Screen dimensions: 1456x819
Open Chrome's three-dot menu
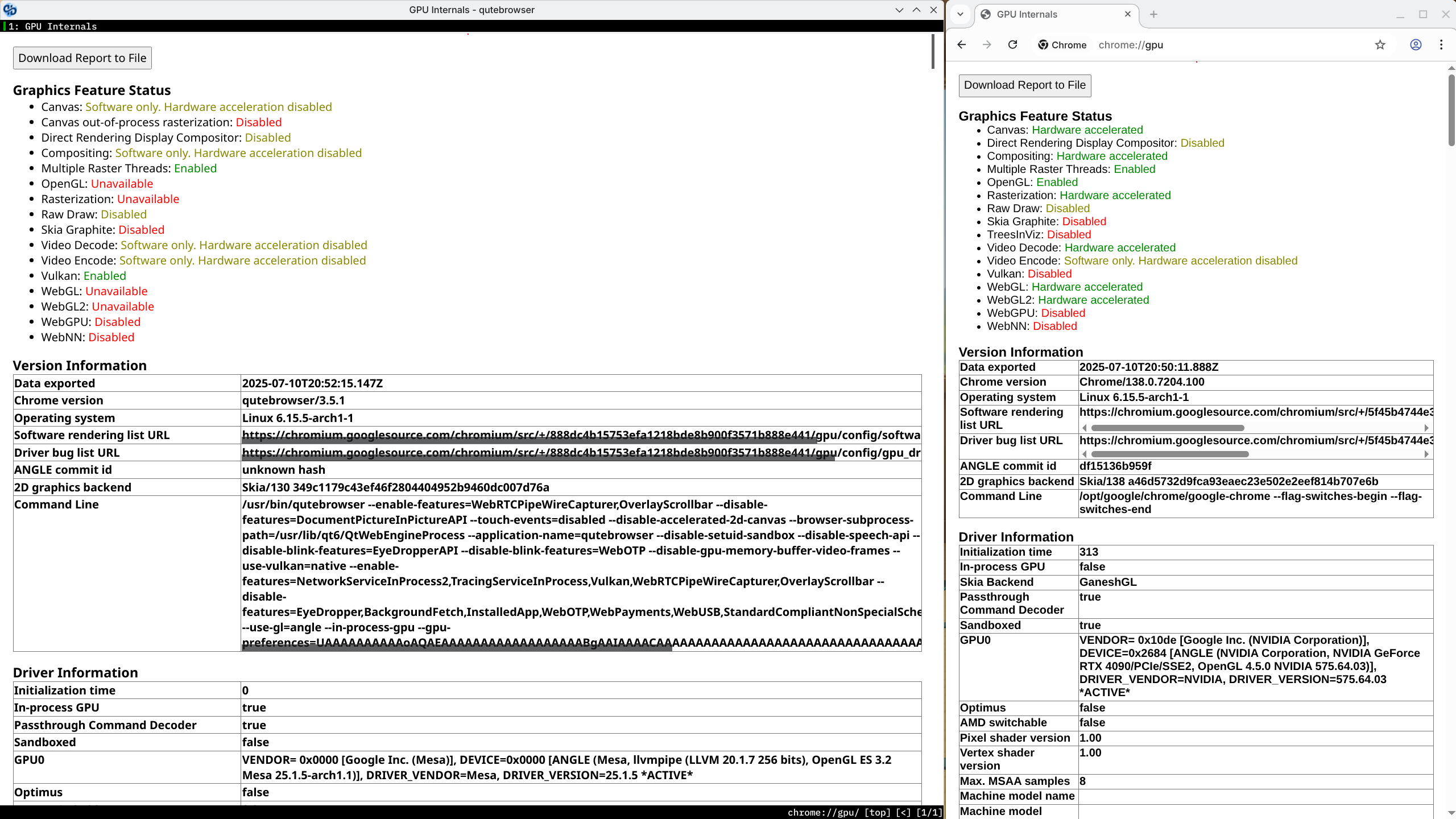click(1441, 45)
